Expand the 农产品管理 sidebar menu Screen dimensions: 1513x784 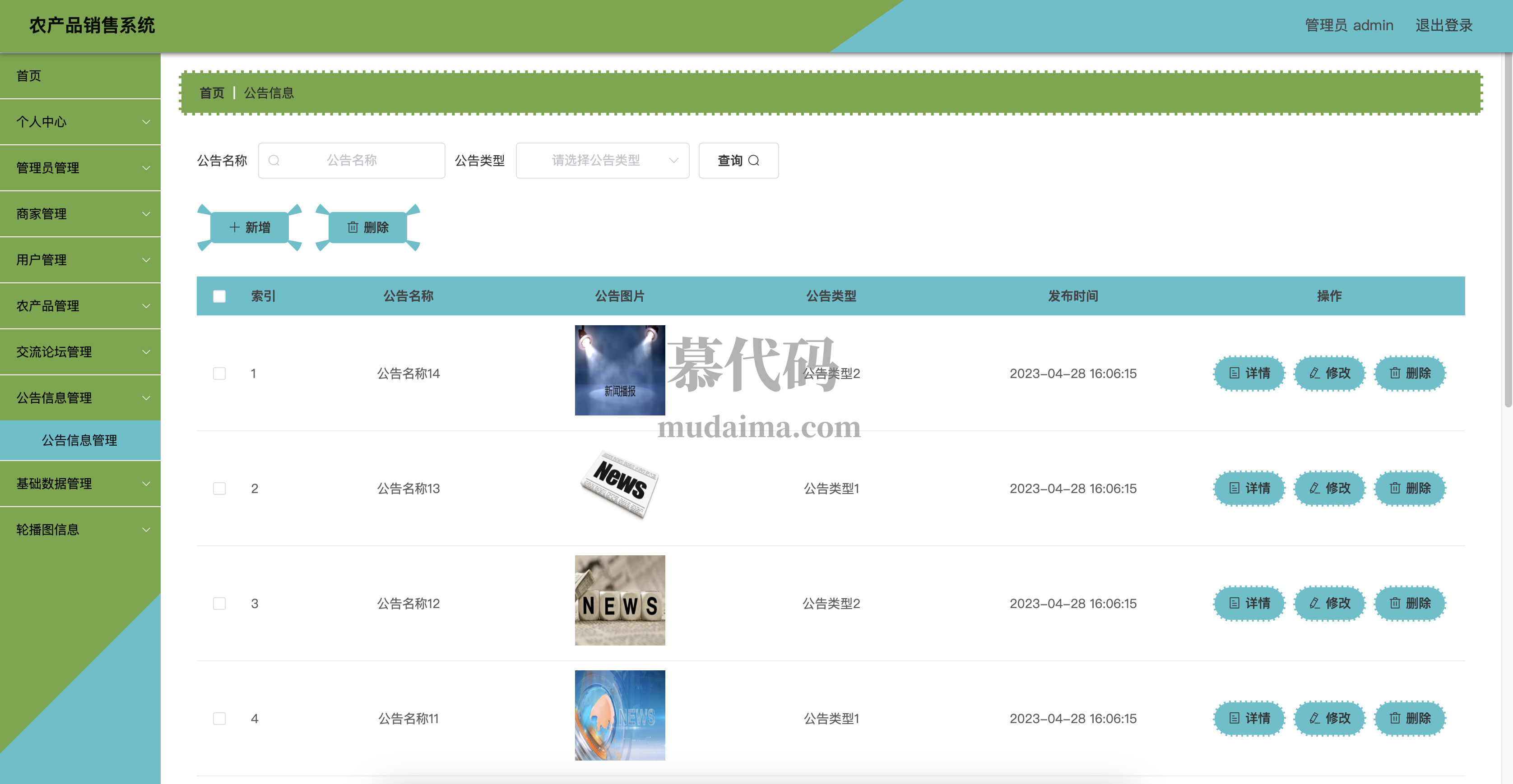80,306
